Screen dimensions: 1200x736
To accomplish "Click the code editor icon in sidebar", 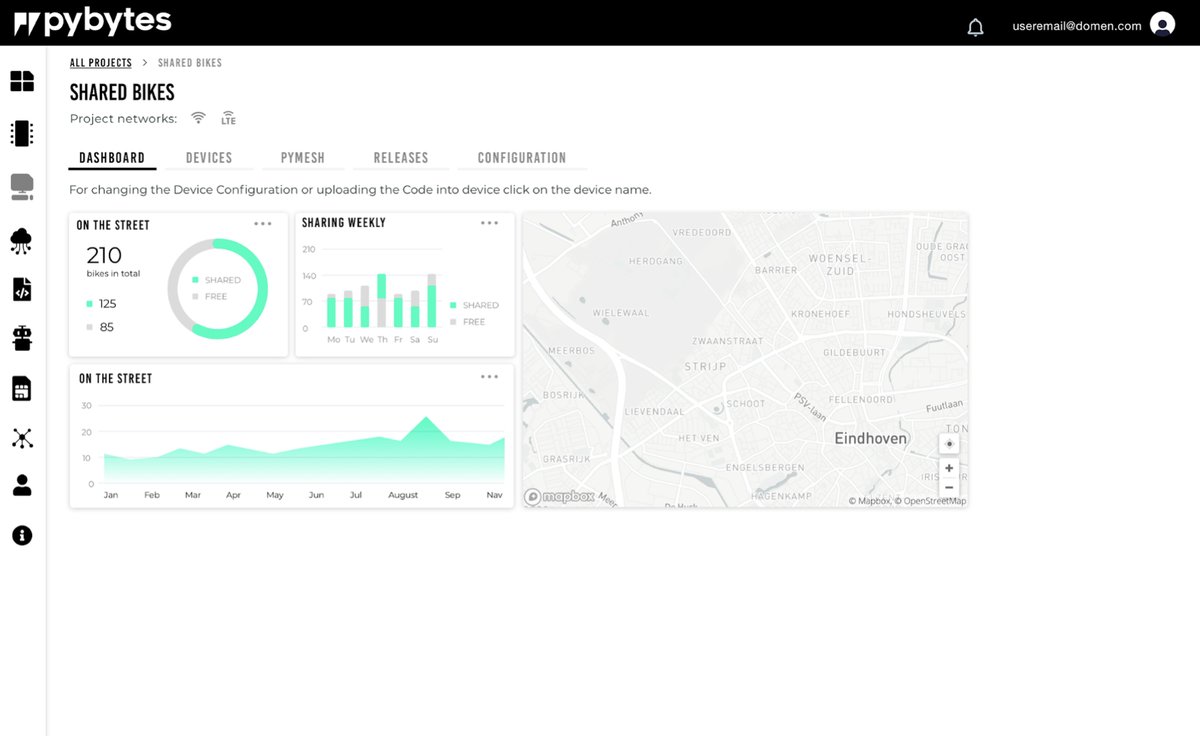I will 21,289.
